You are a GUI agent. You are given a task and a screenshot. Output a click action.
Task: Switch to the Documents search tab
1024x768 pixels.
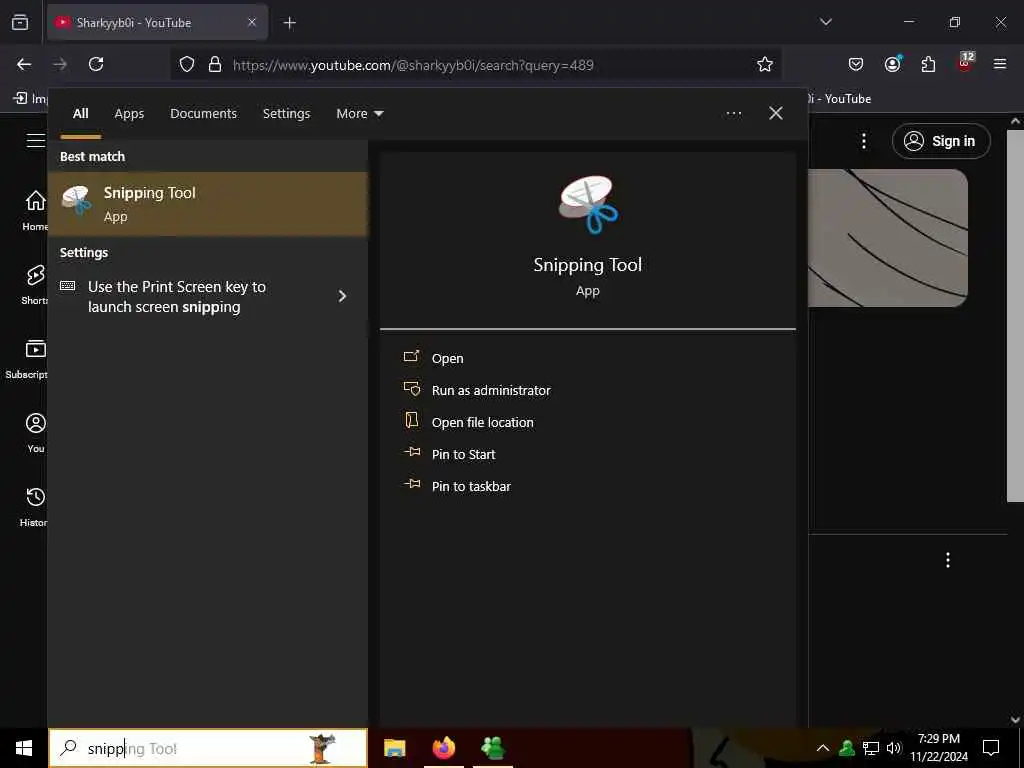[203, 114]
